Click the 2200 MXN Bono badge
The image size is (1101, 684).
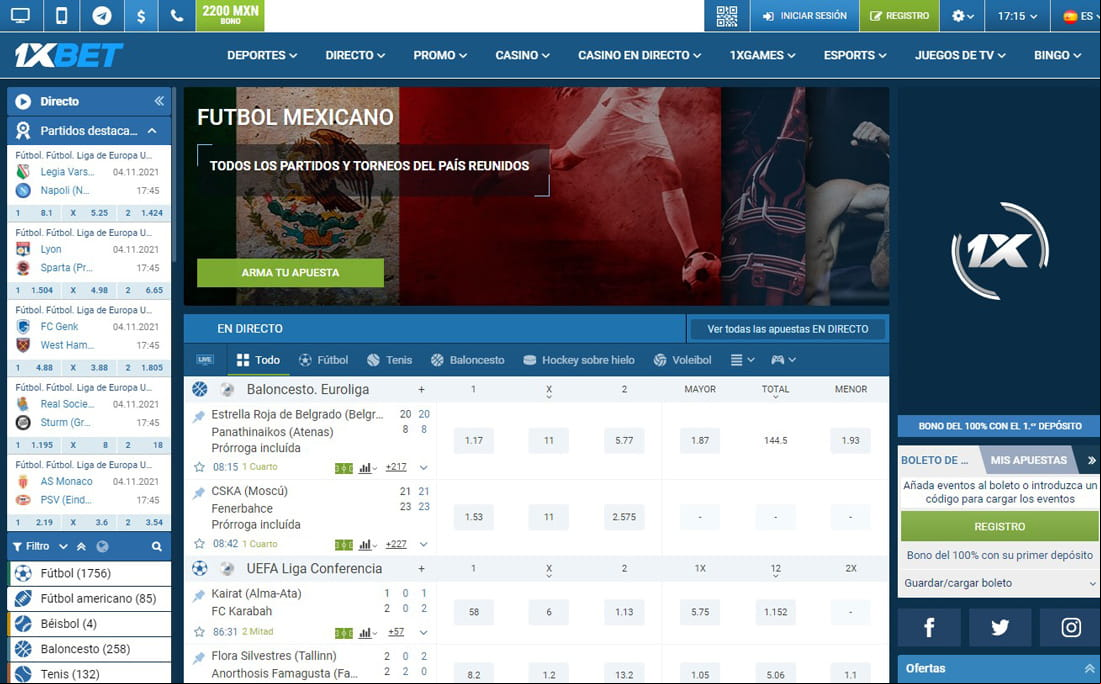(x=230, y=15)
